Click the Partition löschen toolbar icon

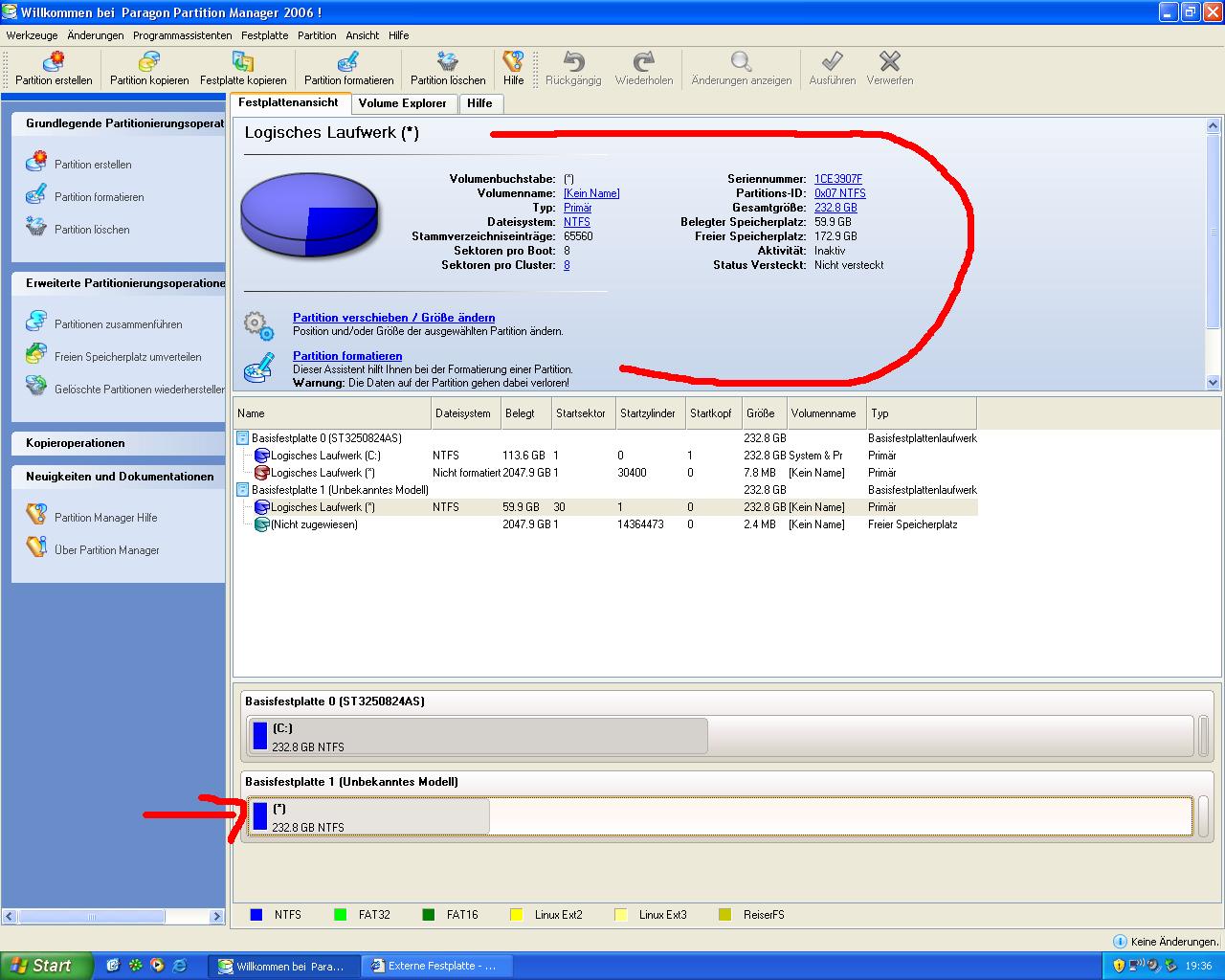[x=448, y=61]
